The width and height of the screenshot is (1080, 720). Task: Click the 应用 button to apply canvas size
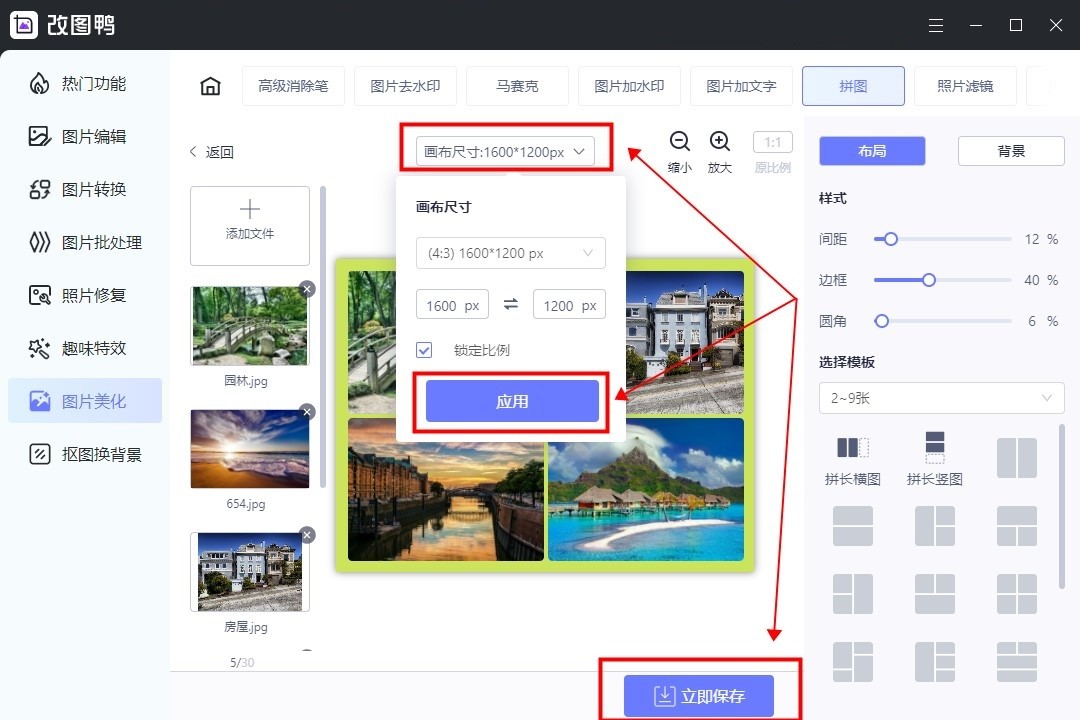(x=510, y=399)
